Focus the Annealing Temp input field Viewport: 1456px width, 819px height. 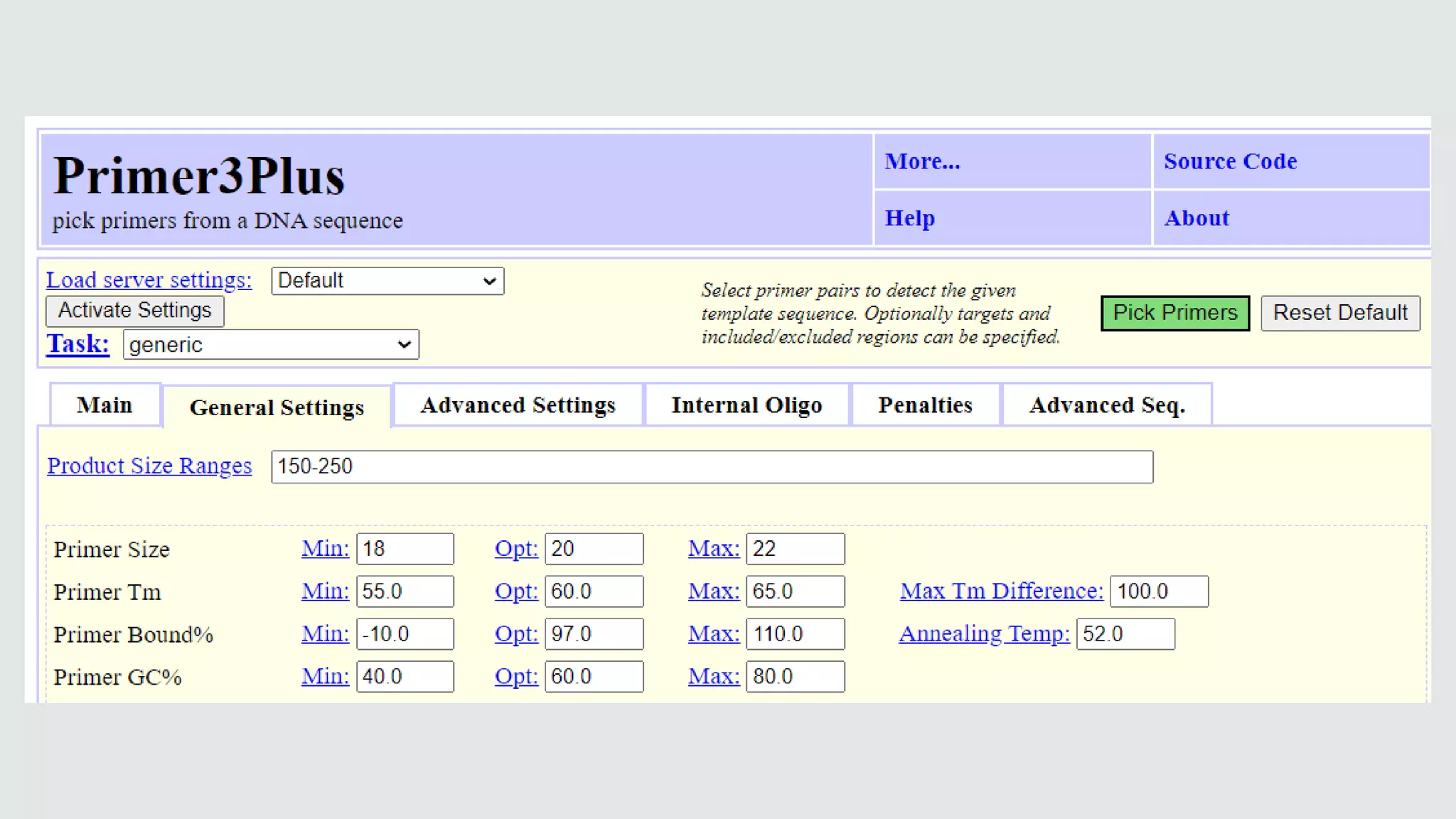coord(1125,634)
